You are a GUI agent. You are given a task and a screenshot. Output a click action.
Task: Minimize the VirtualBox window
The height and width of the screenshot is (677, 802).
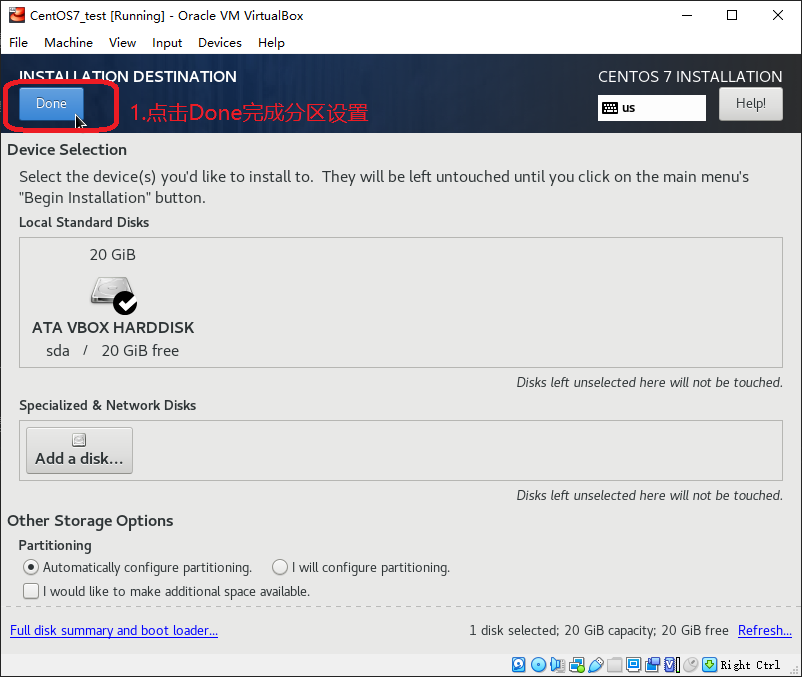pyautogui.click(x=687, y=15)
